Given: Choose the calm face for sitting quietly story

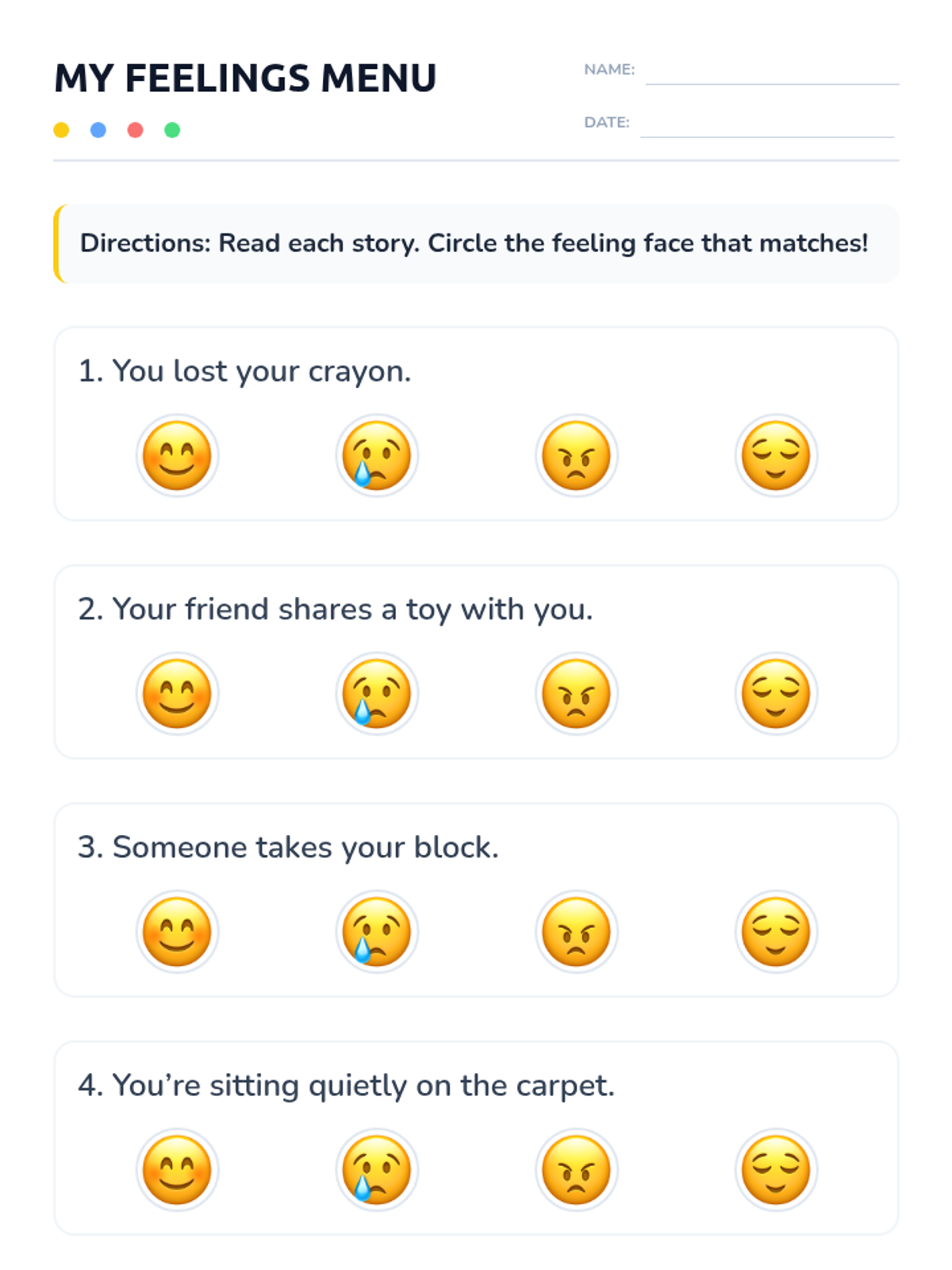Looking at the screenshot, I should point(776,1170).
